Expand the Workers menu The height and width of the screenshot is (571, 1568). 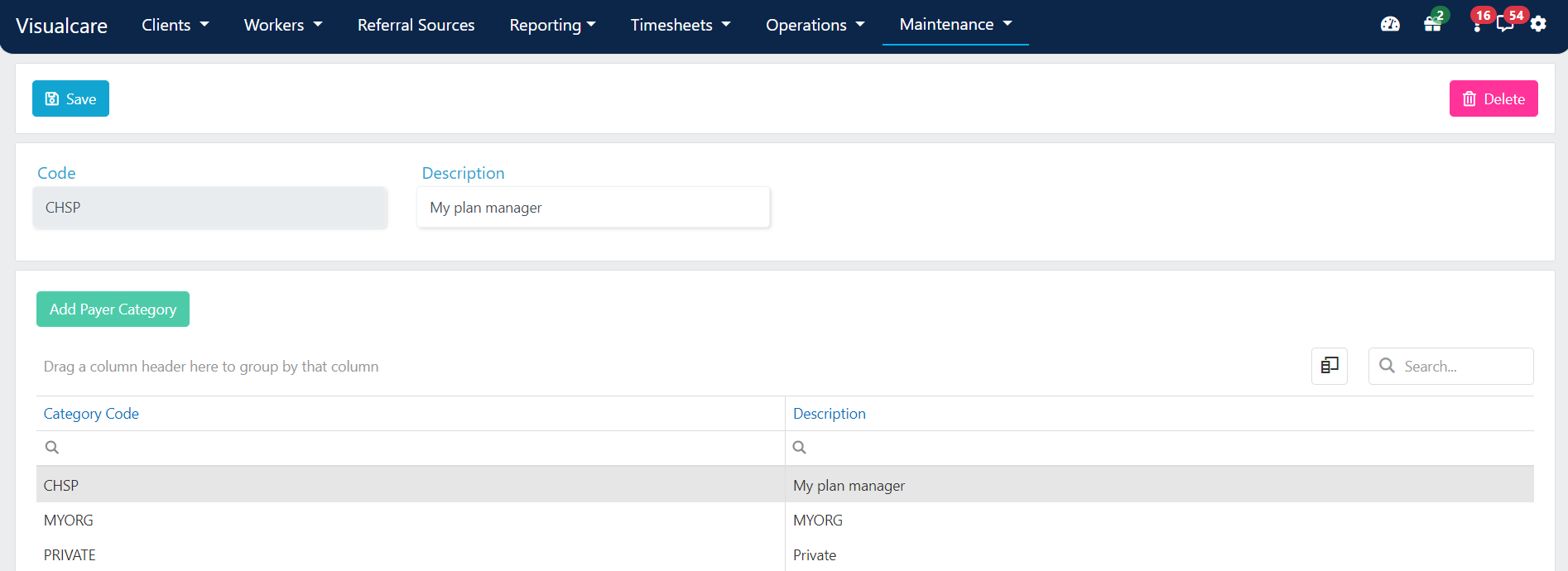(x=283, y=25)
